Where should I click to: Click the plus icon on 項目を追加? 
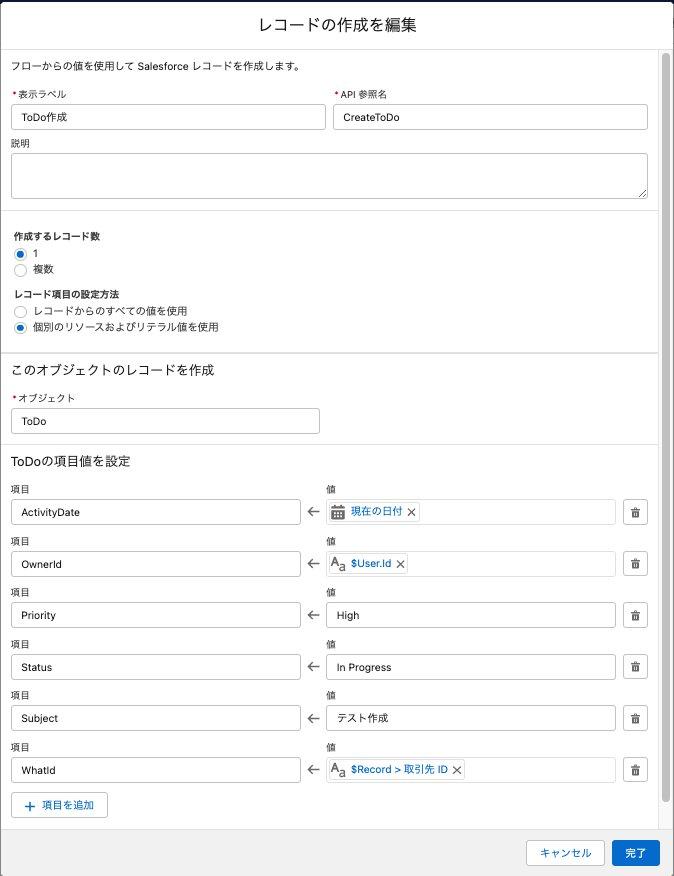(x=30, y=806)
